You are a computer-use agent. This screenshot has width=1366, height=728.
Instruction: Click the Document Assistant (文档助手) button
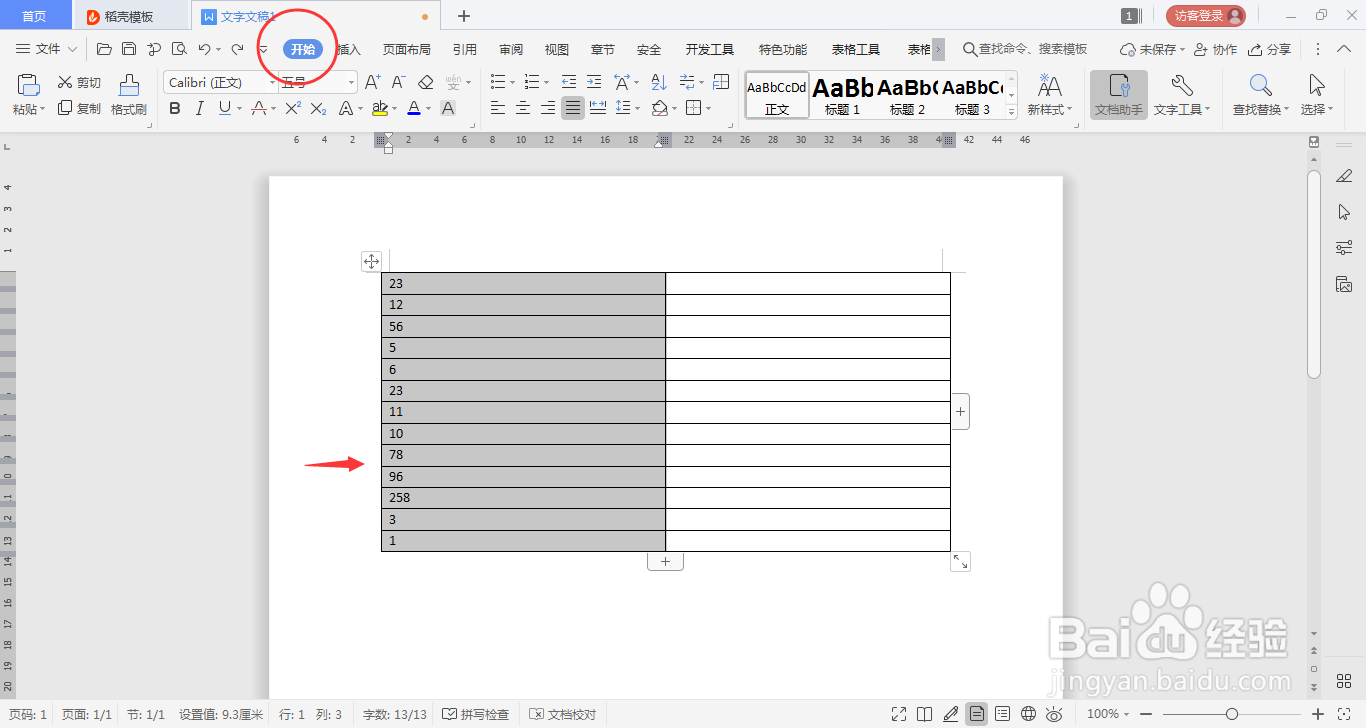(x=1119, y=95)
